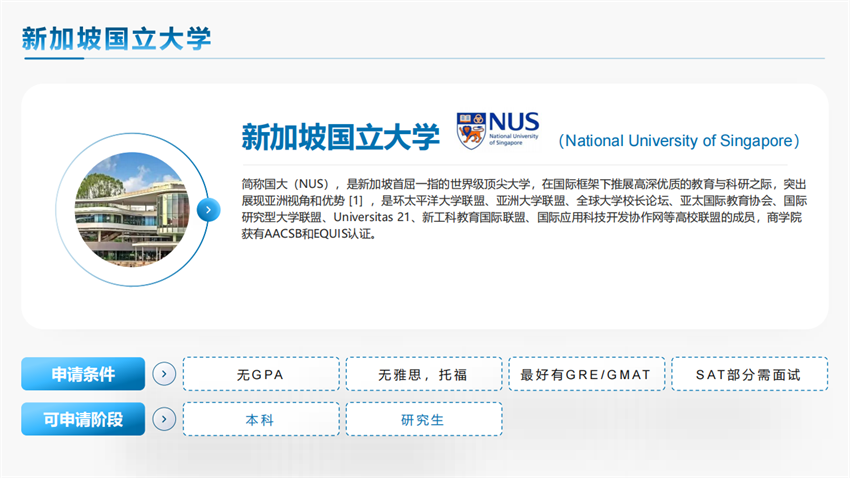
Task: Click the page title 新加坡国立大学 at top
Action: 116,38
